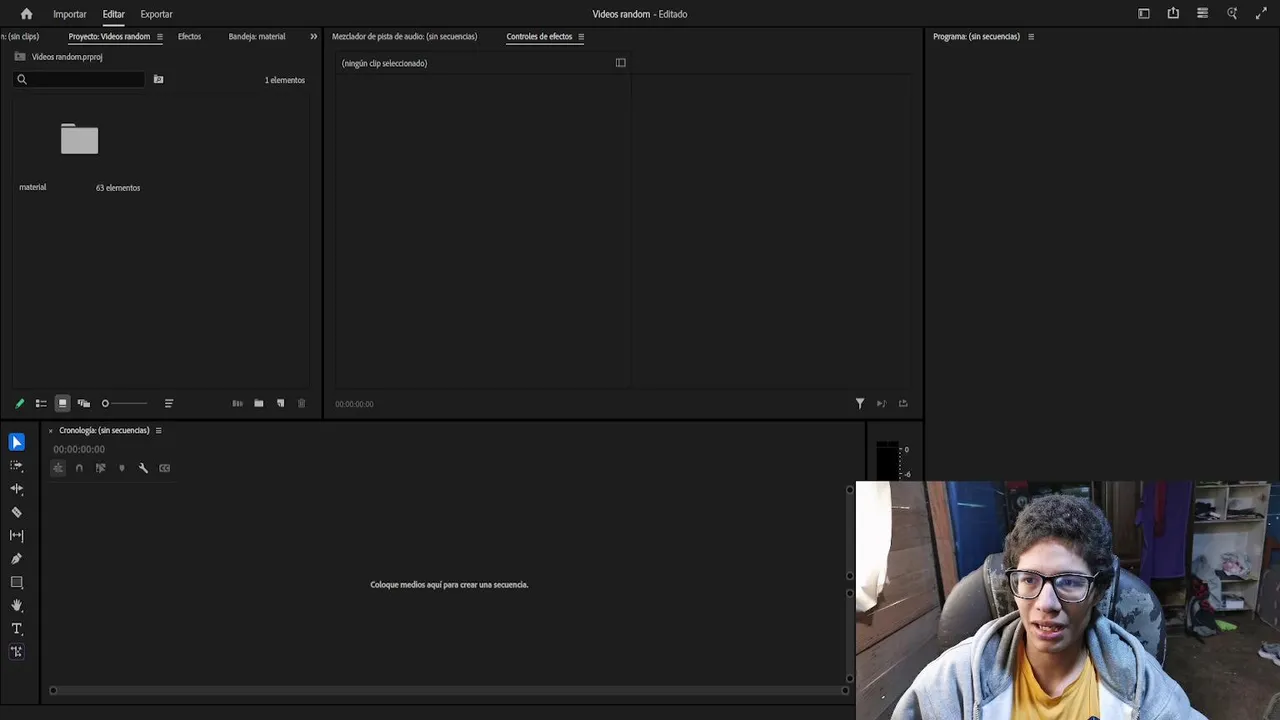
Task: Switch to the Exportar tab
Action: click(156, 14)
